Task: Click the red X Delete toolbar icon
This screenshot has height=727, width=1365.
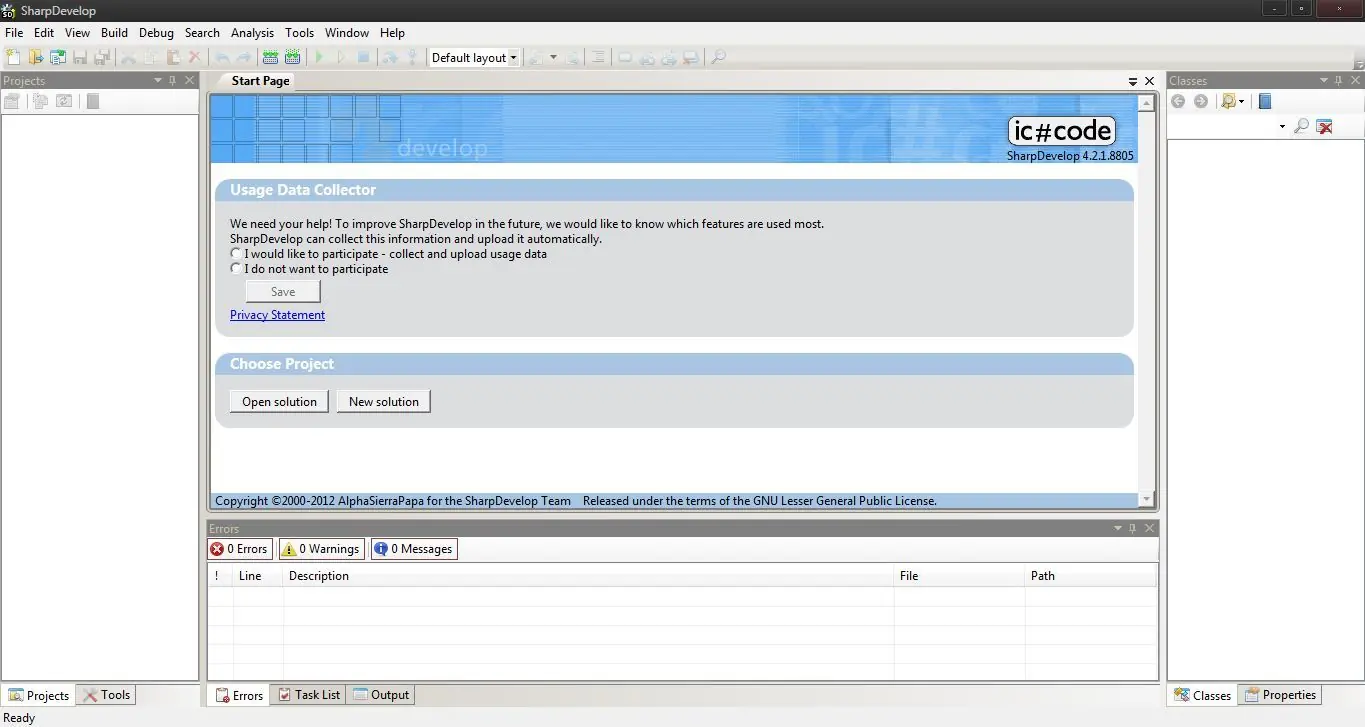Action: pyautogui.click(x=195, y=58)
